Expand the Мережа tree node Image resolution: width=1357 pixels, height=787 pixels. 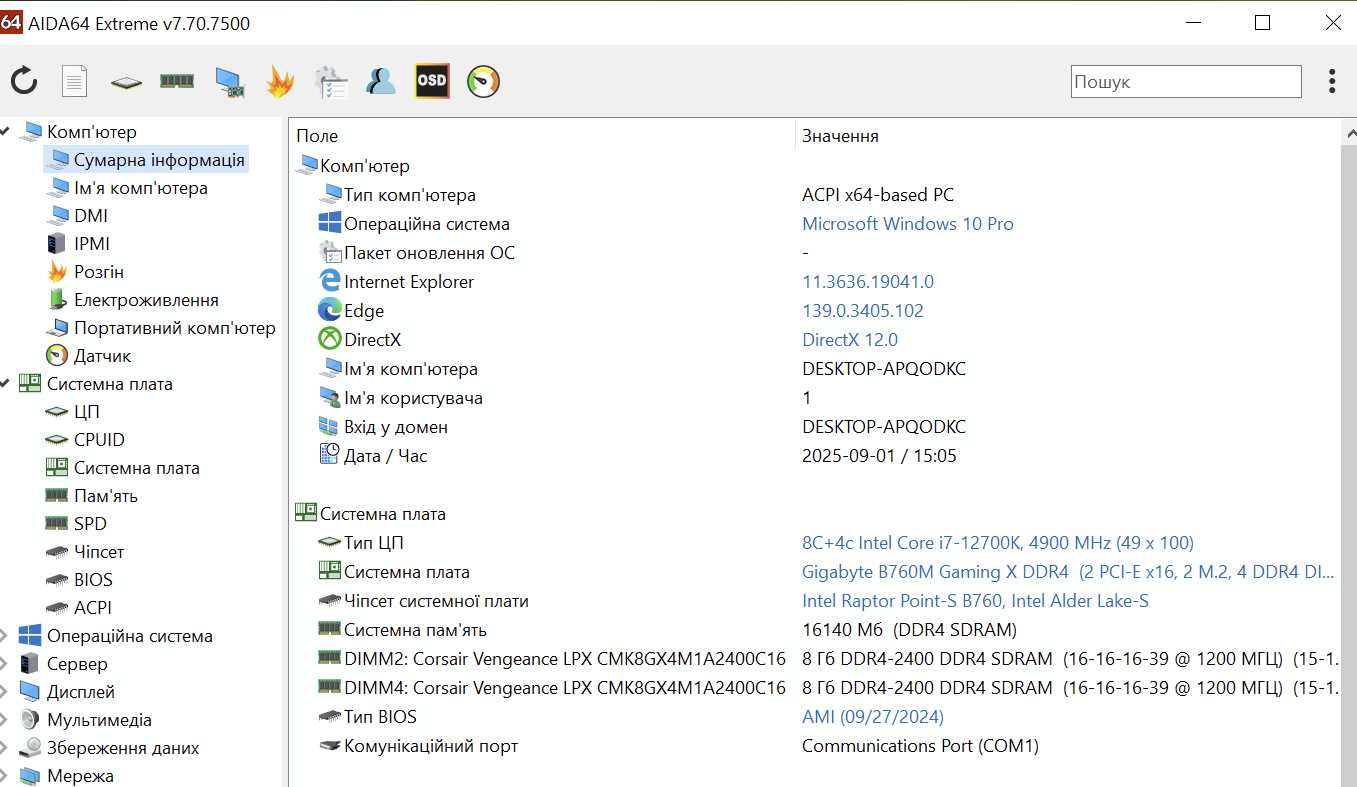tap(4, 776)
